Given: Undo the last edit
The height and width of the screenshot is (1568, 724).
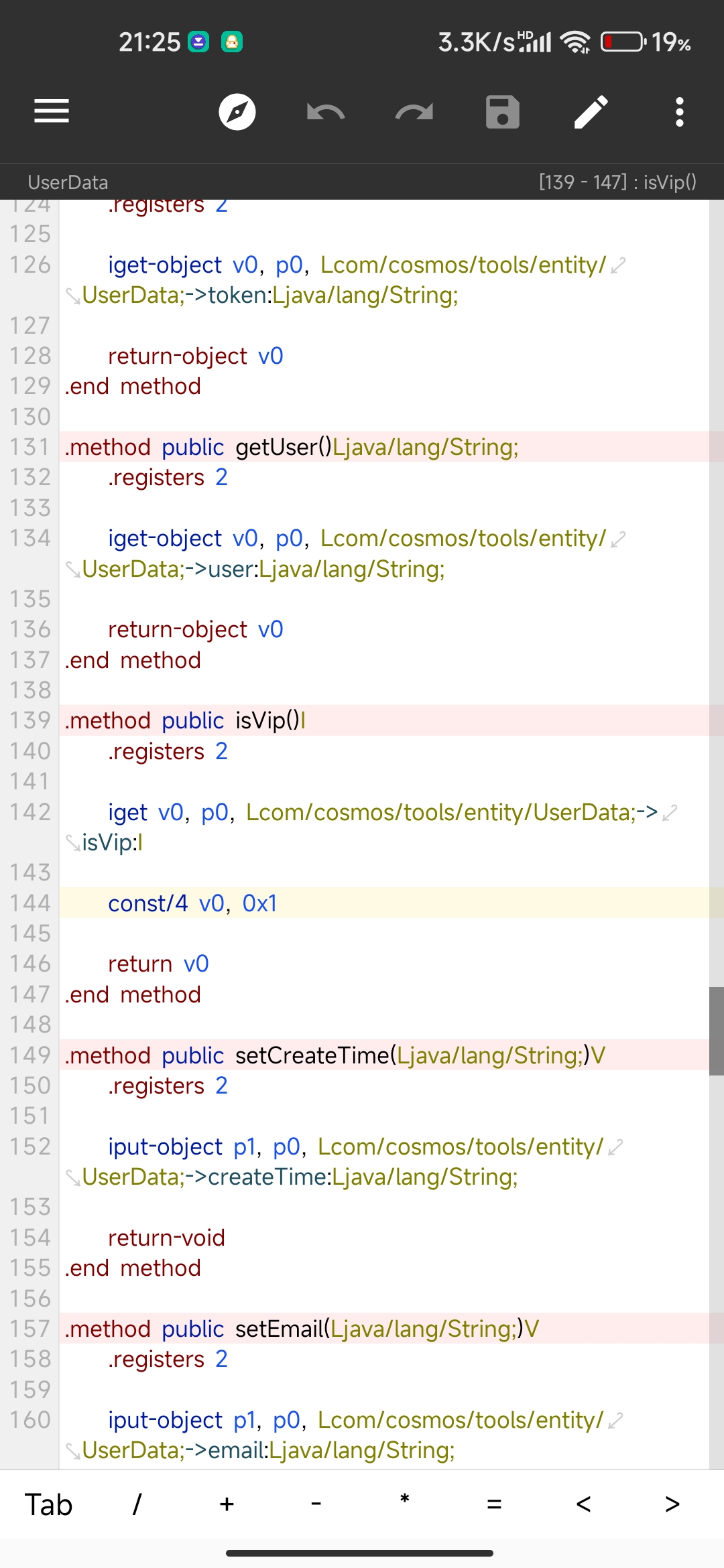Looking at the screenshot, I should pyautogui.click(x=326, y=112).
